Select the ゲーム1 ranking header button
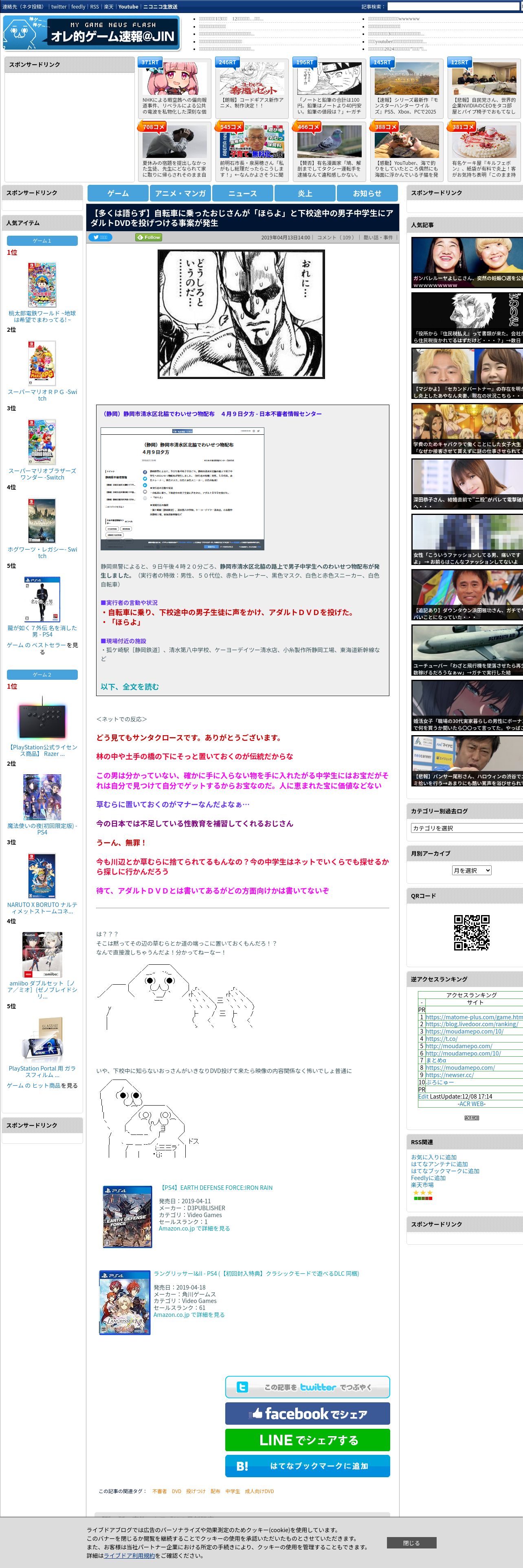Viewport: 523px width, 1568px height. (x=42, y=241)
